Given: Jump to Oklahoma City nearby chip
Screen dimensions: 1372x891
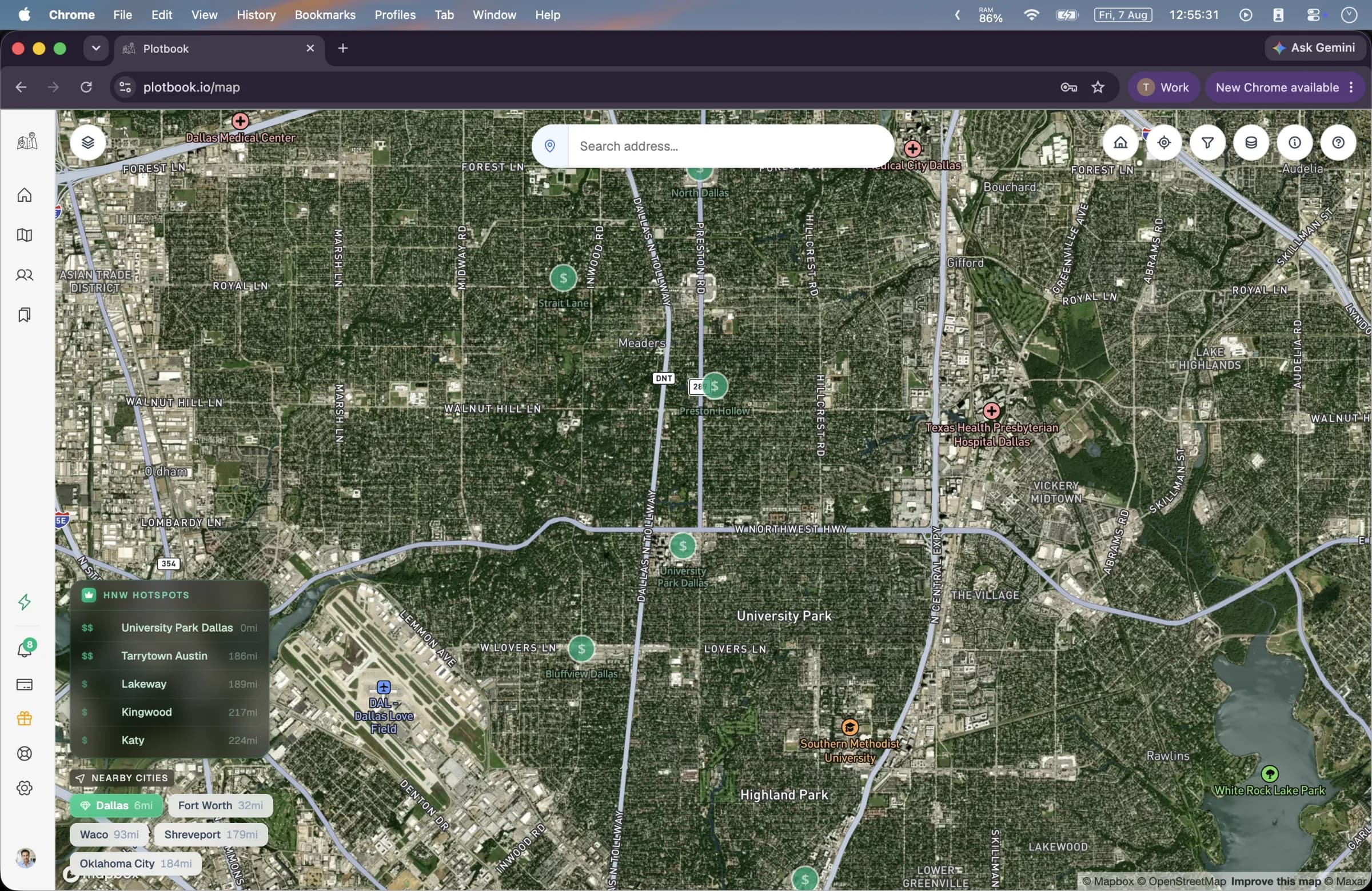Looking at the screenshot, I should pos(136,864).
